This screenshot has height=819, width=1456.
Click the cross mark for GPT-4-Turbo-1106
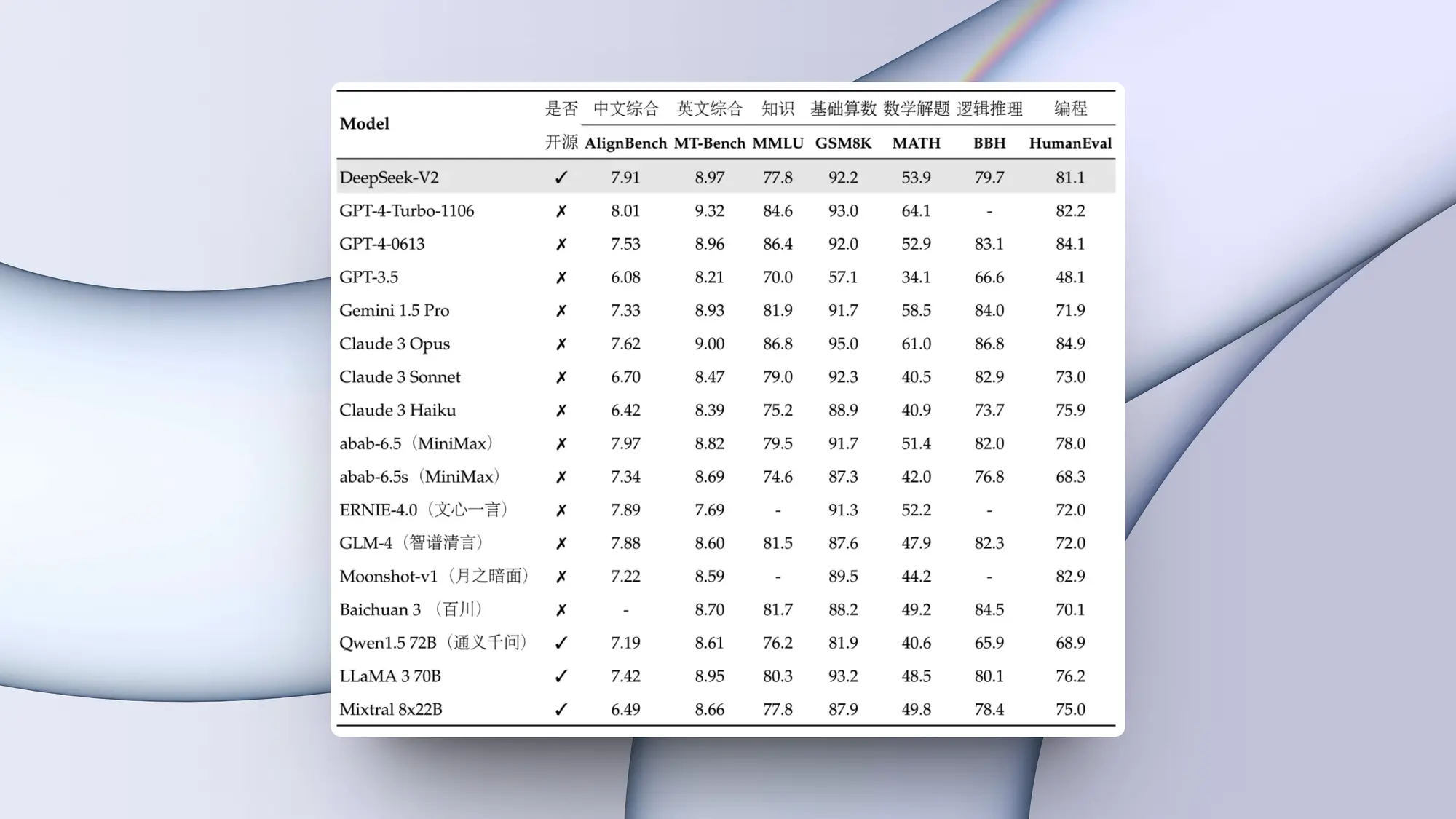coord(561,211)
